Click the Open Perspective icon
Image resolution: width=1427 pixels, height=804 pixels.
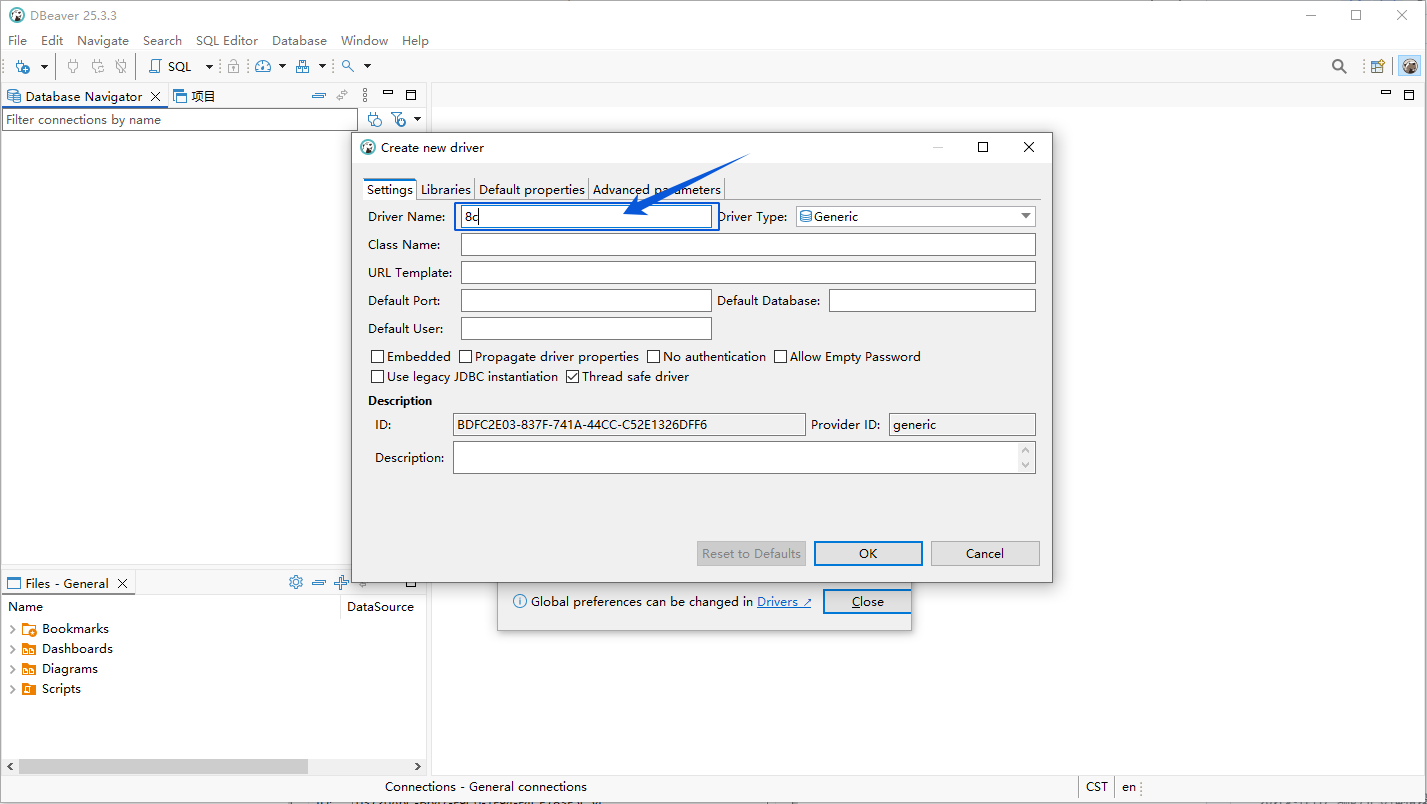(x=1378, y=66)
